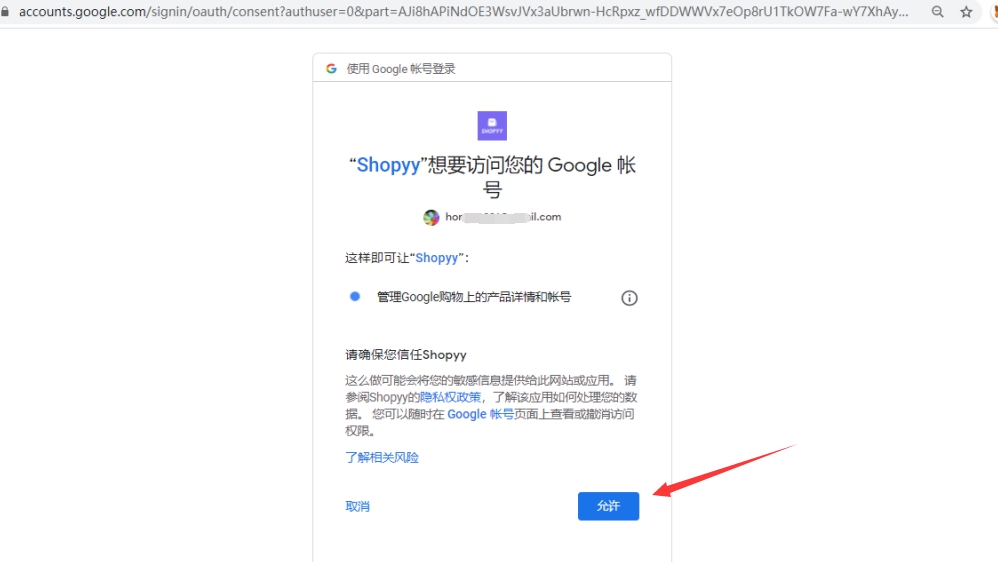This screenshot has width=998, height=562.
Task: Click the purple Shopyy app logo
Action: pyautogui.click(x=492, y=126)
